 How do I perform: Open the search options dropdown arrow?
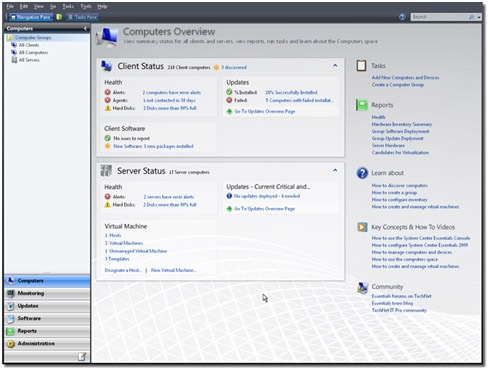pyautogui.click(x=479, y=17)
